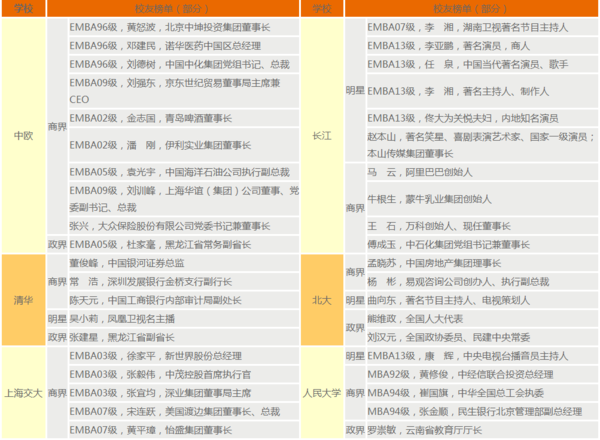This screenshot has width=600, height=440.
Task: Click the row for 张毅伟, 中茂控股首席执行官
Action: pos(184,375)
